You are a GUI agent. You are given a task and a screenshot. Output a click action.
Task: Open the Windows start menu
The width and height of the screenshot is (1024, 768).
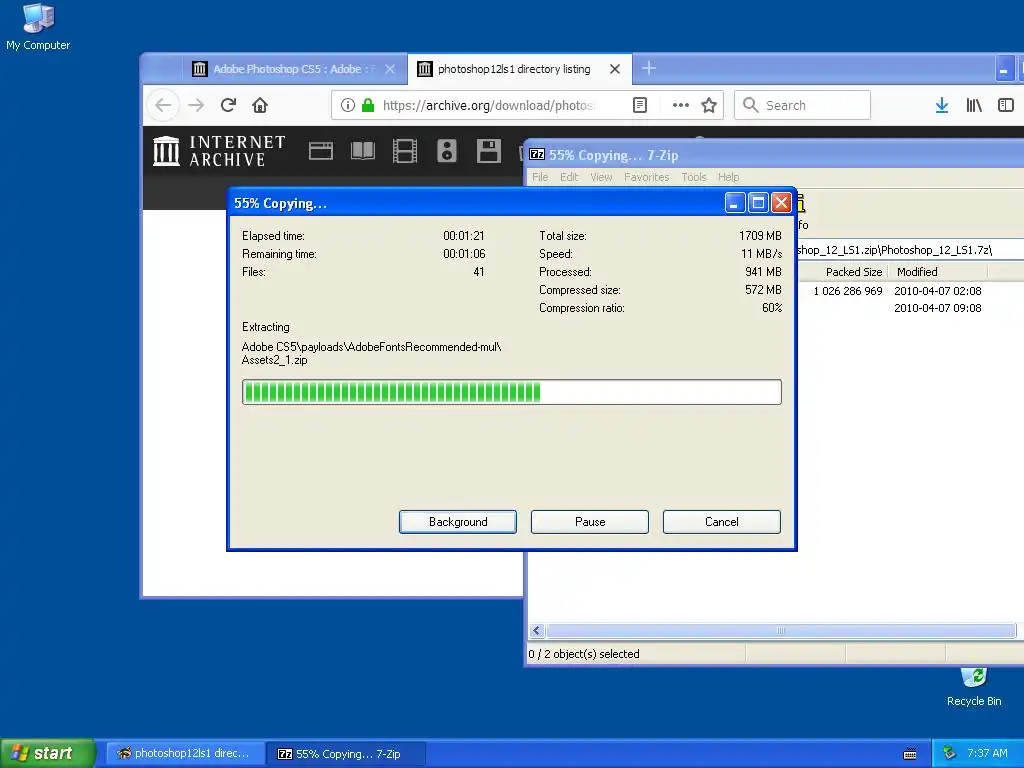(x=47, y=753)
